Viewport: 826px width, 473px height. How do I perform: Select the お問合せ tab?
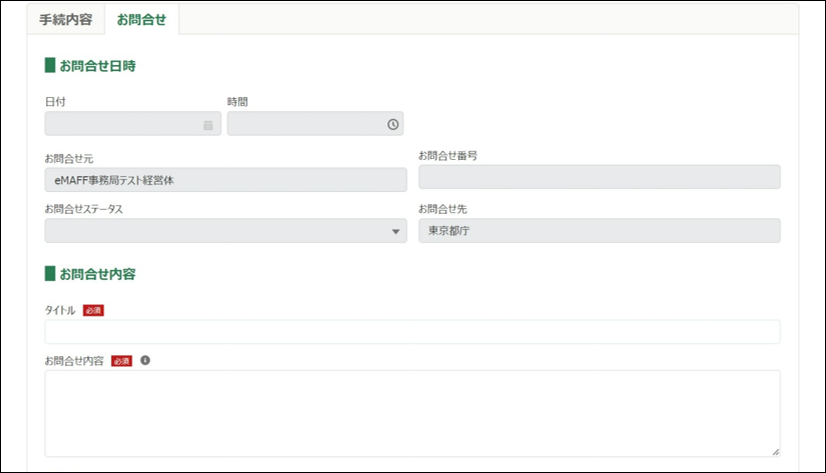141,20
